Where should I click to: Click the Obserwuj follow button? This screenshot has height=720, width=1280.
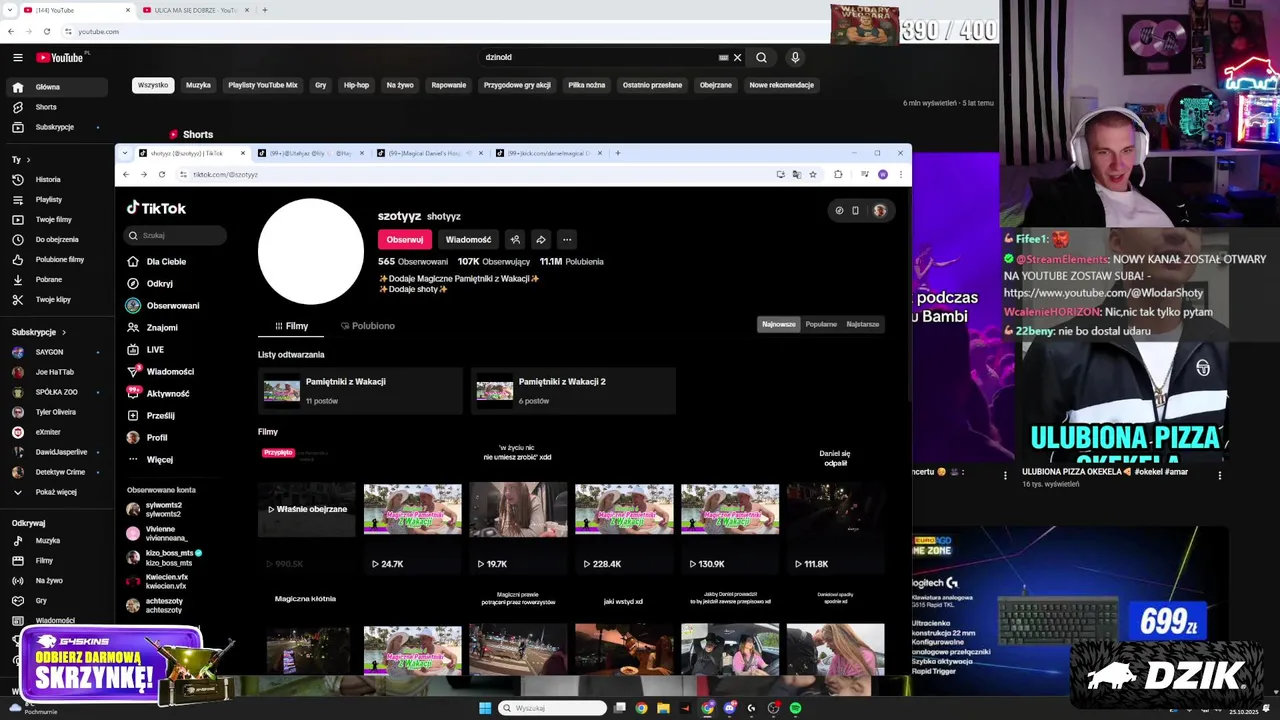tap(405, 240)
